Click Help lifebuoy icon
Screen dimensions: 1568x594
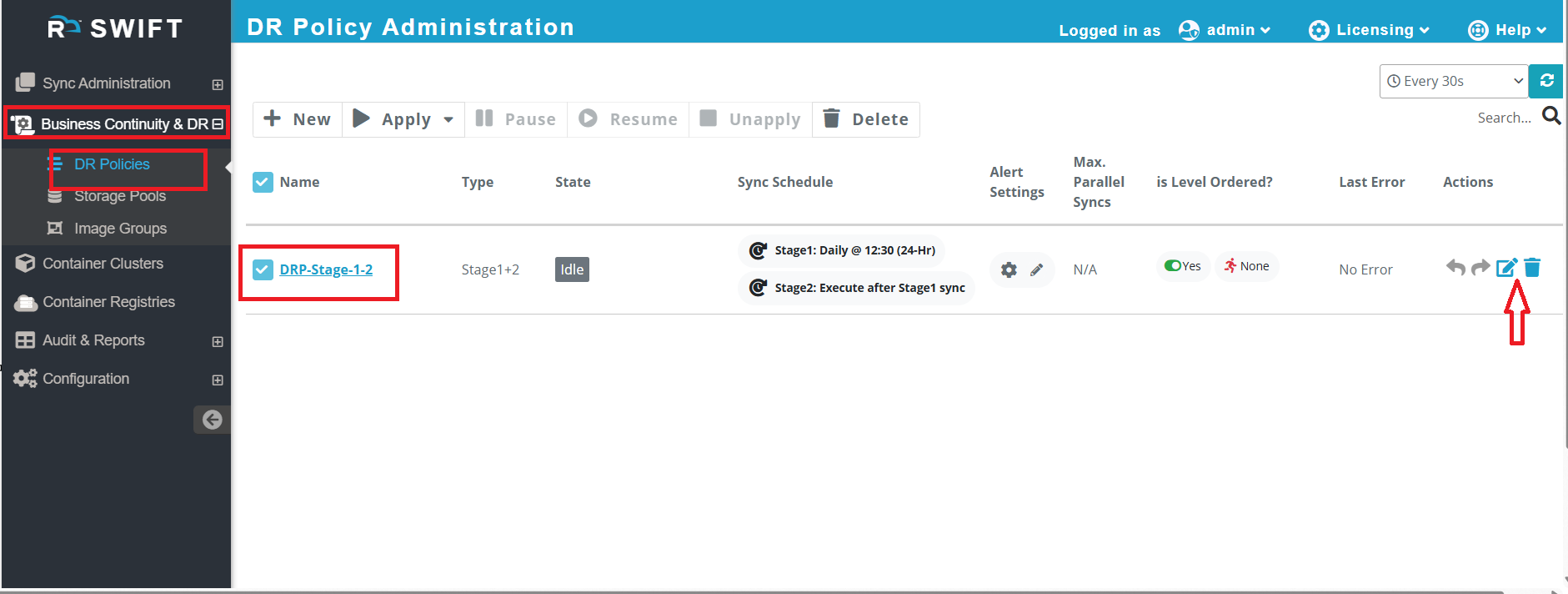[1478, 31]
